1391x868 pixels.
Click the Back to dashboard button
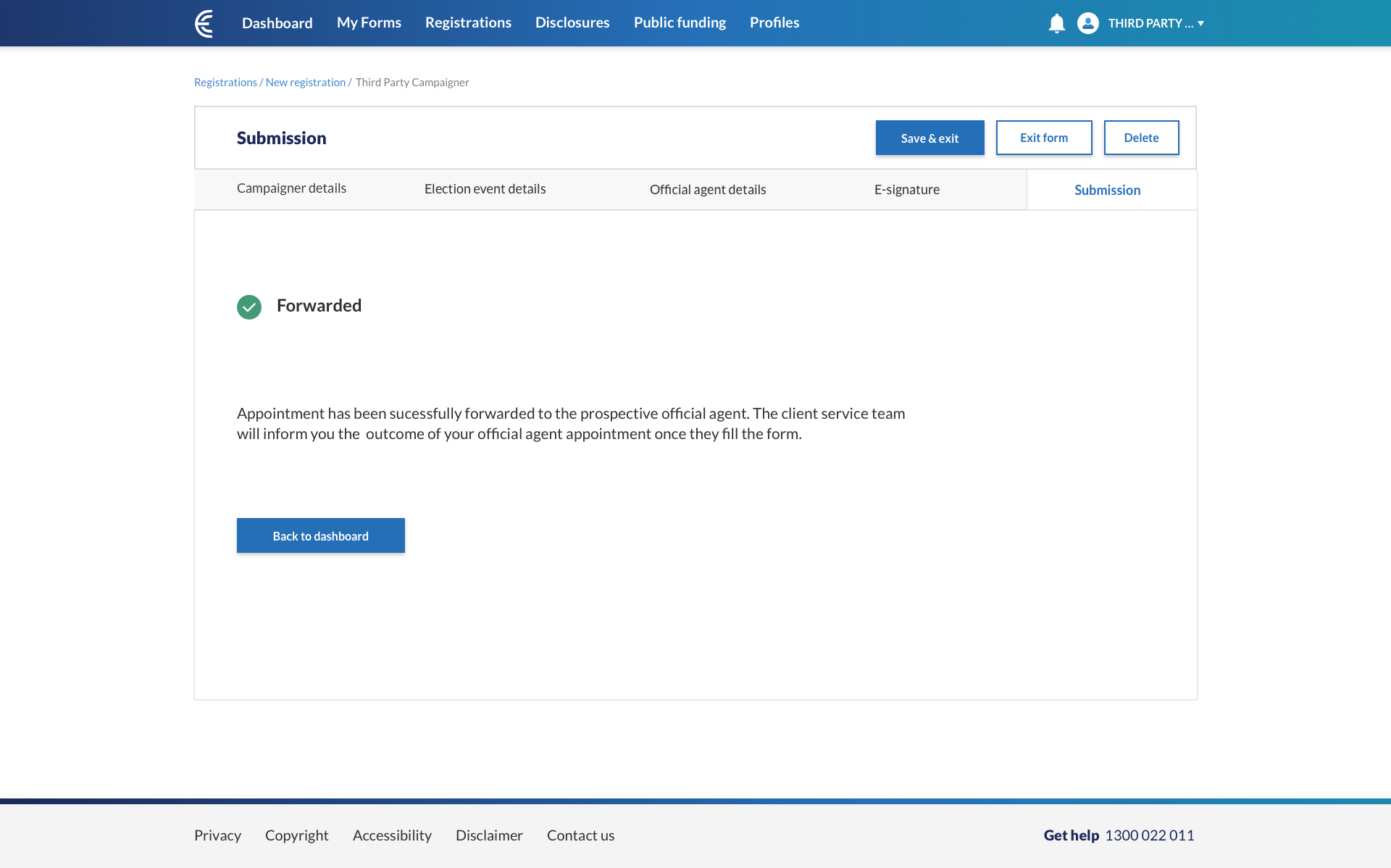coord(321,535)
